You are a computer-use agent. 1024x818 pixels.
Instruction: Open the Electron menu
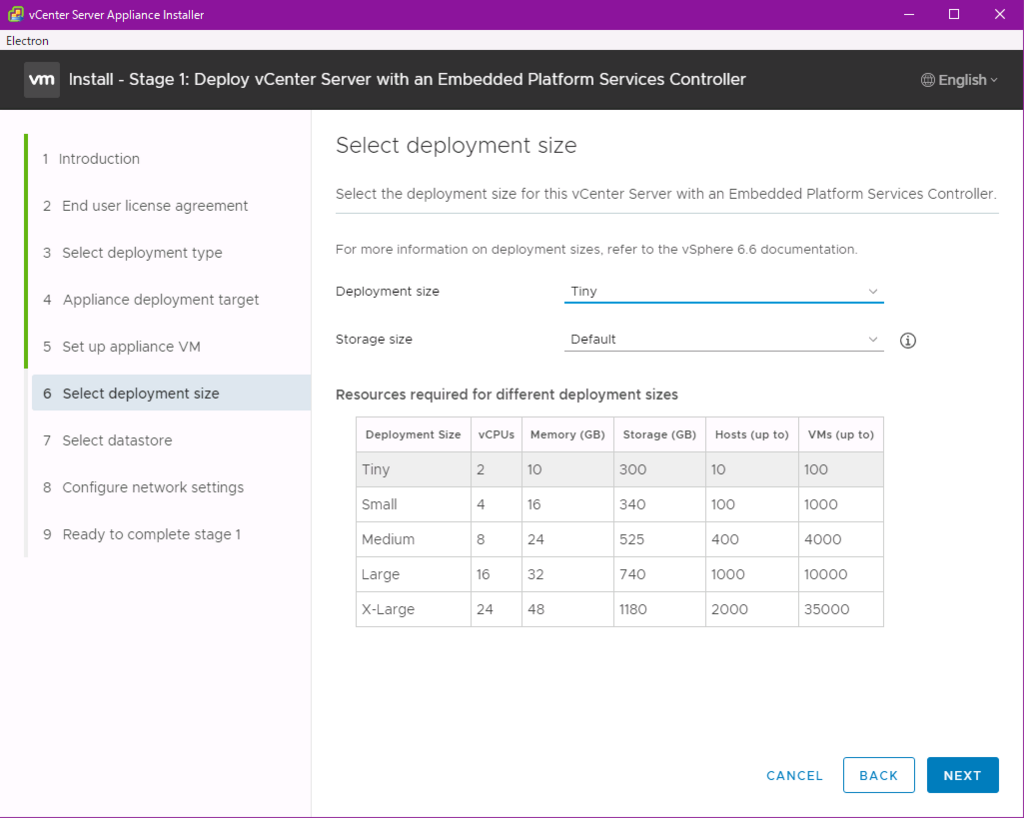pos(27,40)
